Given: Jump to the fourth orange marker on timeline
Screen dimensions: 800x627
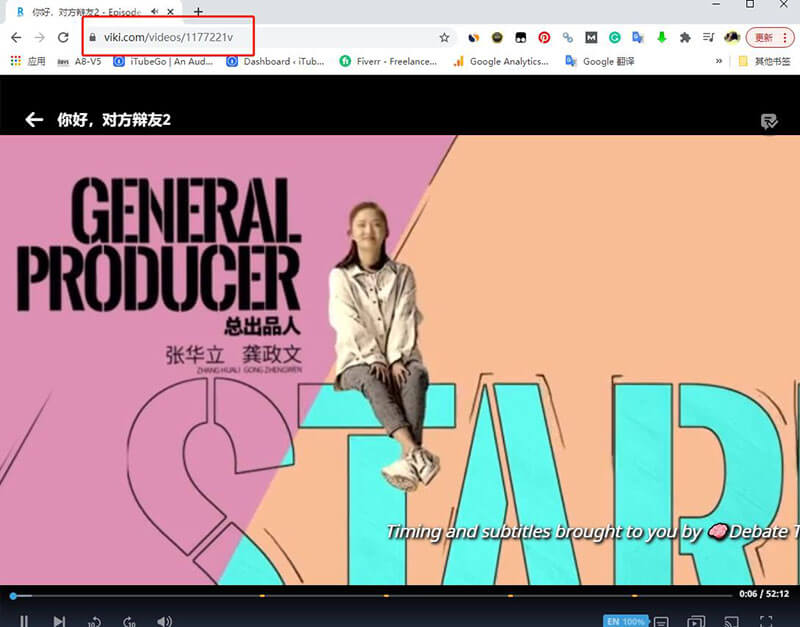Looking at the screenshot, I should (x=635, y=595).
